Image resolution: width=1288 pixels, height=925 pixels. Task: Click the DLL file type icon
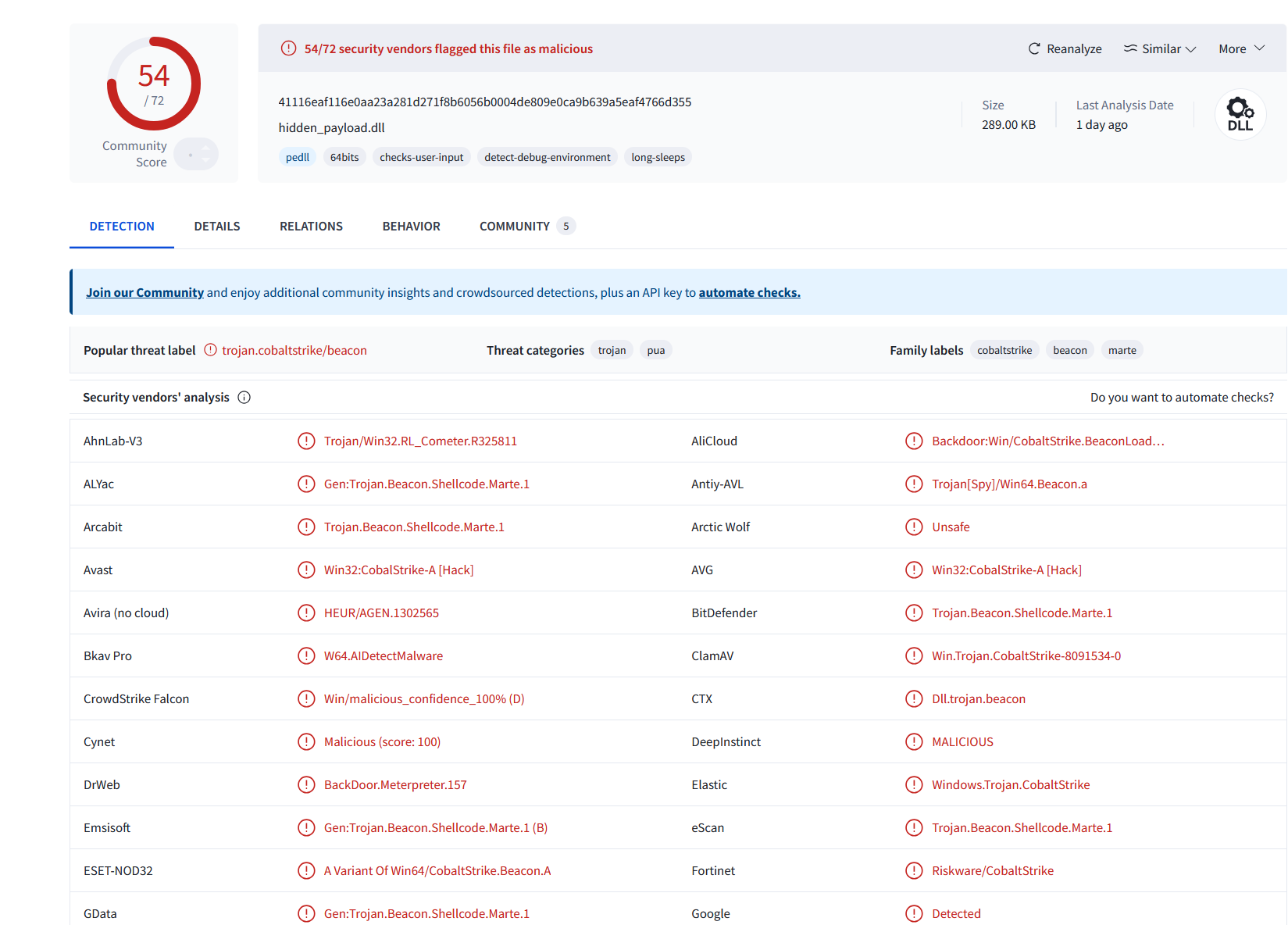tap(1240, 114)
